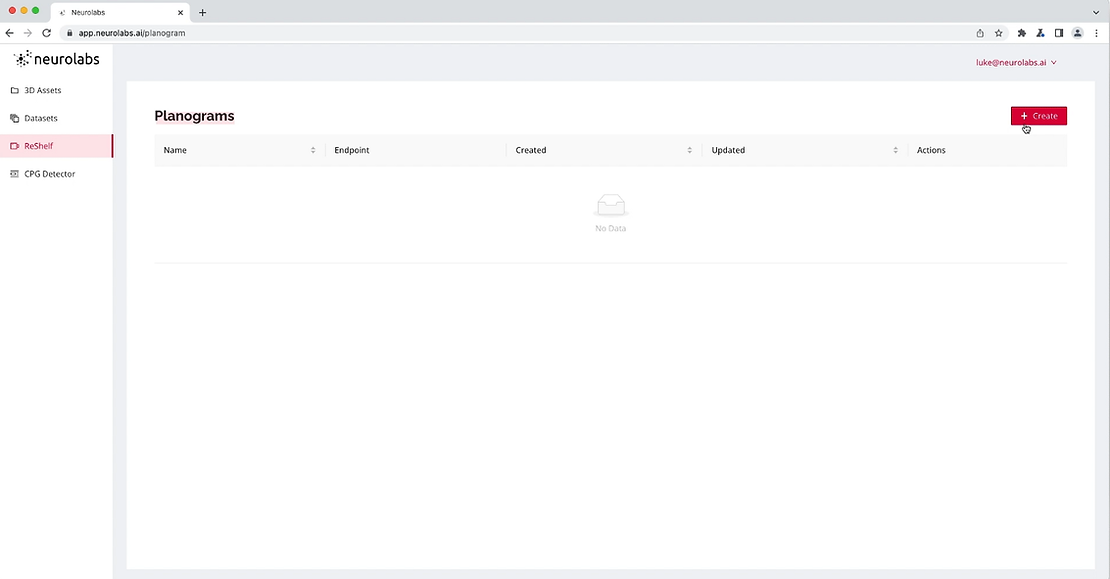Image resolution: width=1110 pixels, height=579 pixels.
Task: Click the red Create button
Action: coord(1039,116)
